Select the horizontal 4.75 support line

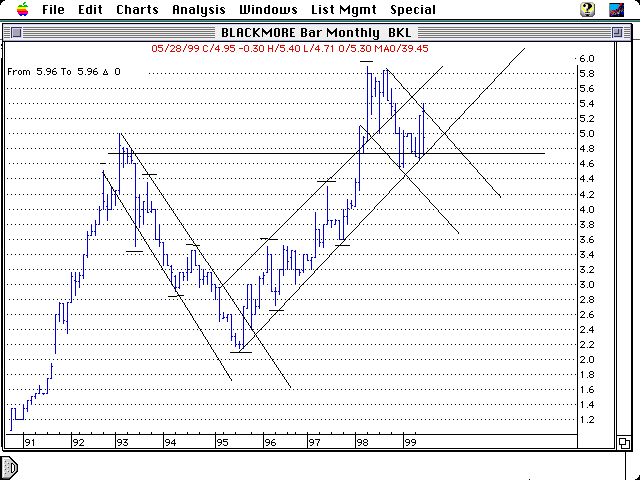click(326, 153)
